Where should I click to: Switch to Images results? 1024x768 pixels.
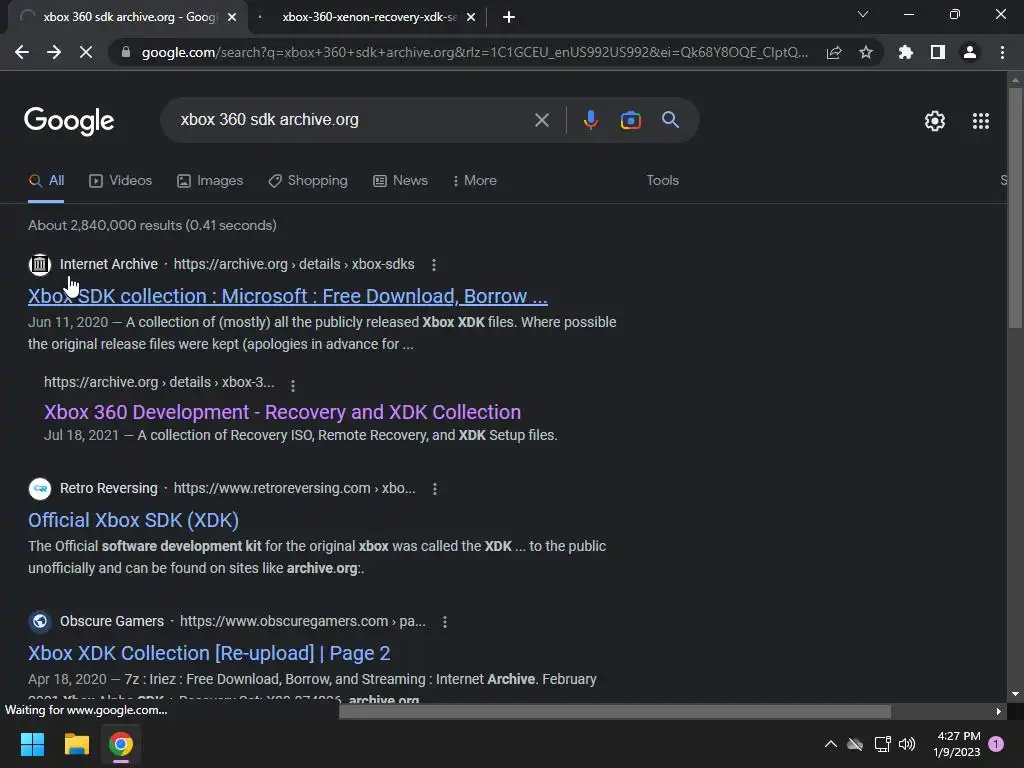tap(210, 181)
